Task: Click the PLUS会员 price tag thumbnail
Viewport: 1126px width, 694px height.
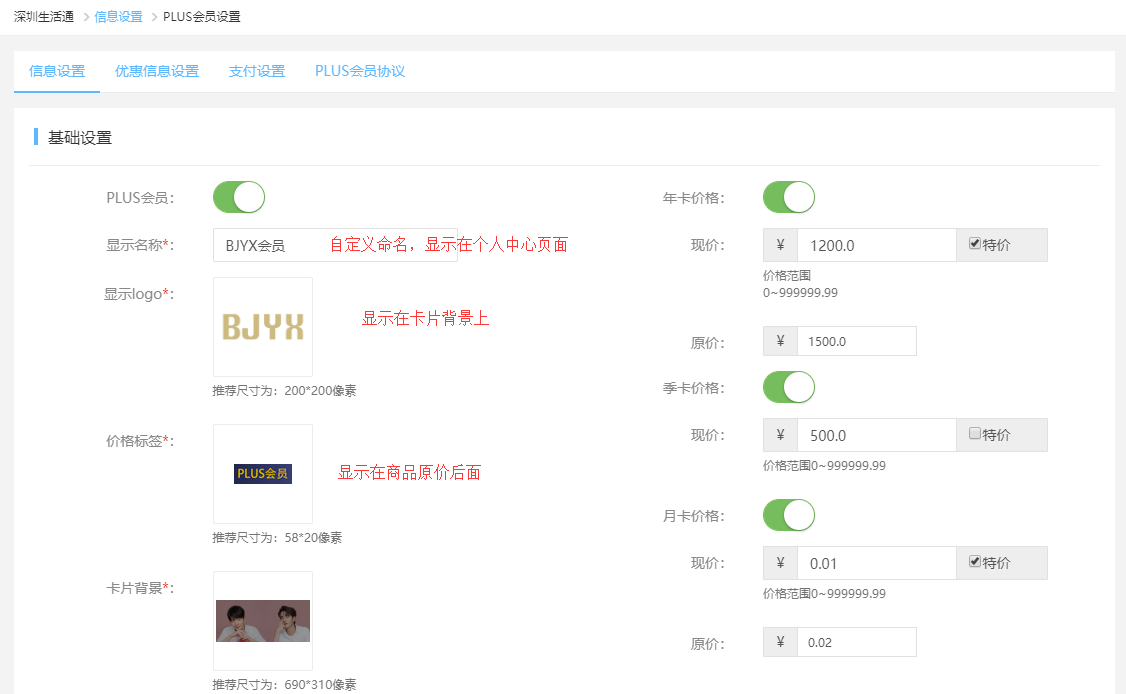Action: click(x=263, y=474)
